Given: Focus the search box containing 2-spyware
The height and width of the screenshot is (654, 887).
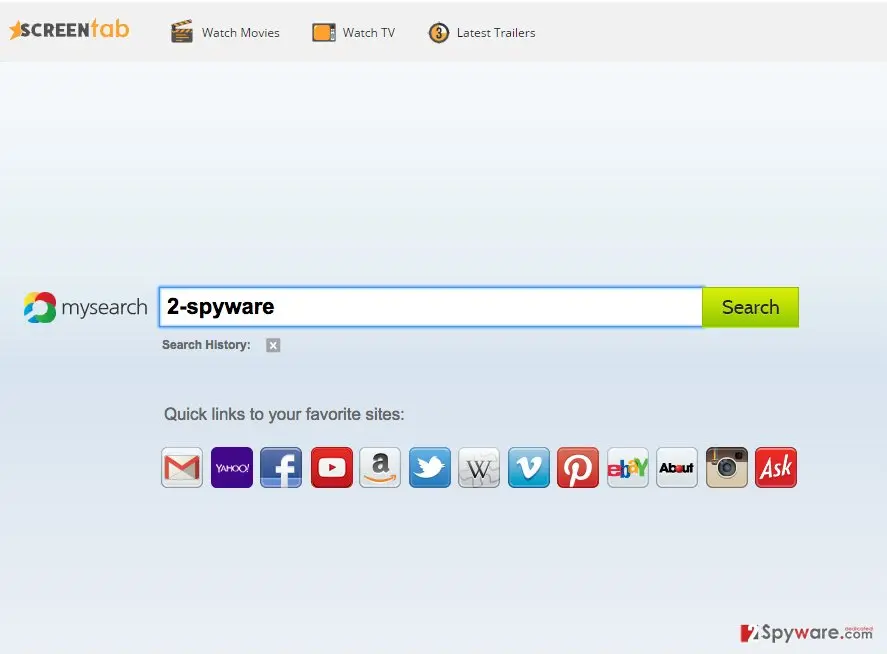Looking at the screenshot, I should click(x=431, y=307).
